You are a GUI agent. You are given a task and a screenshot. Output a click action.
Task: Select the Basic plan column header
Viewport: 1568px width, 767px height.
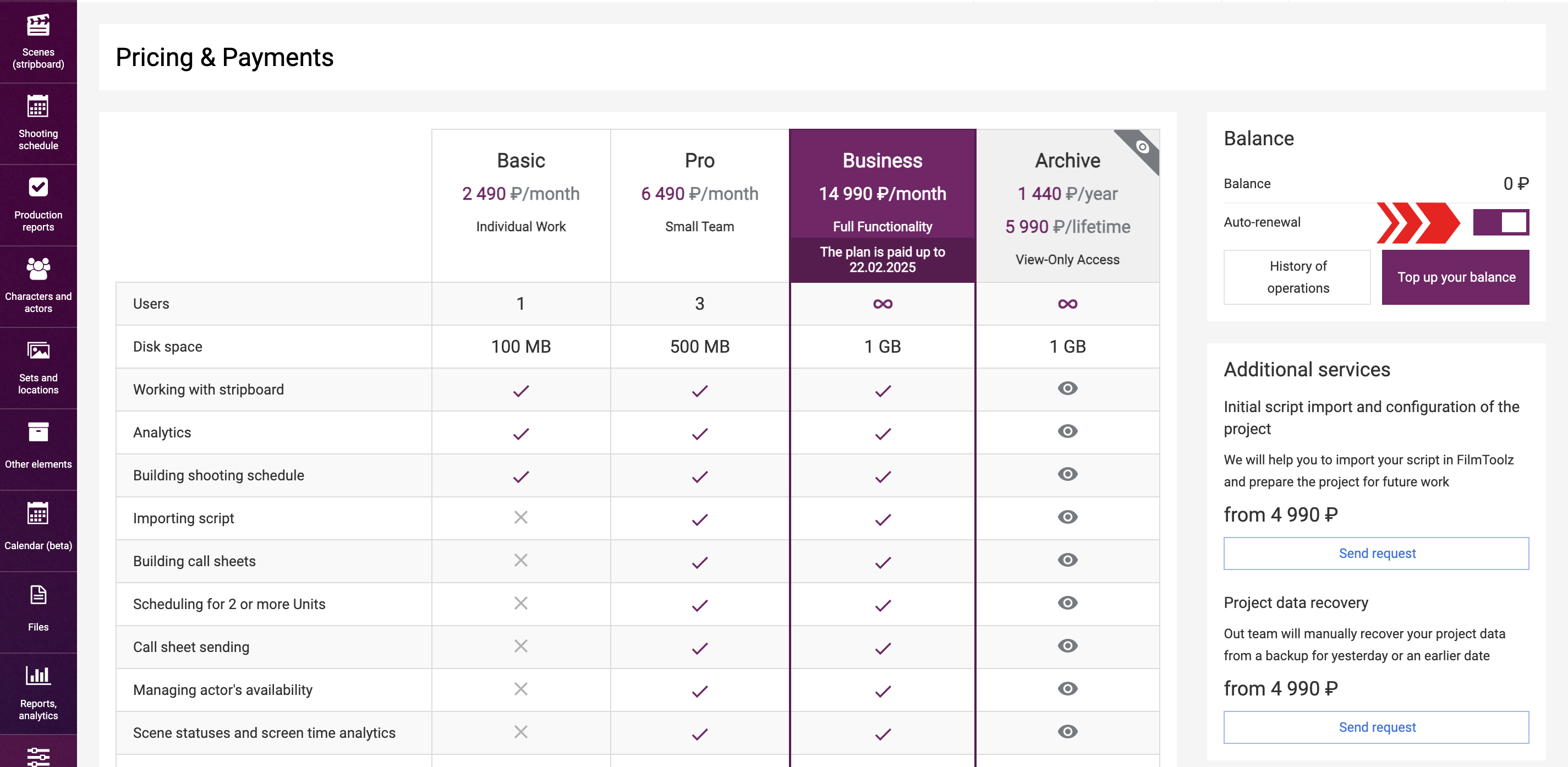tap(520, 161)
